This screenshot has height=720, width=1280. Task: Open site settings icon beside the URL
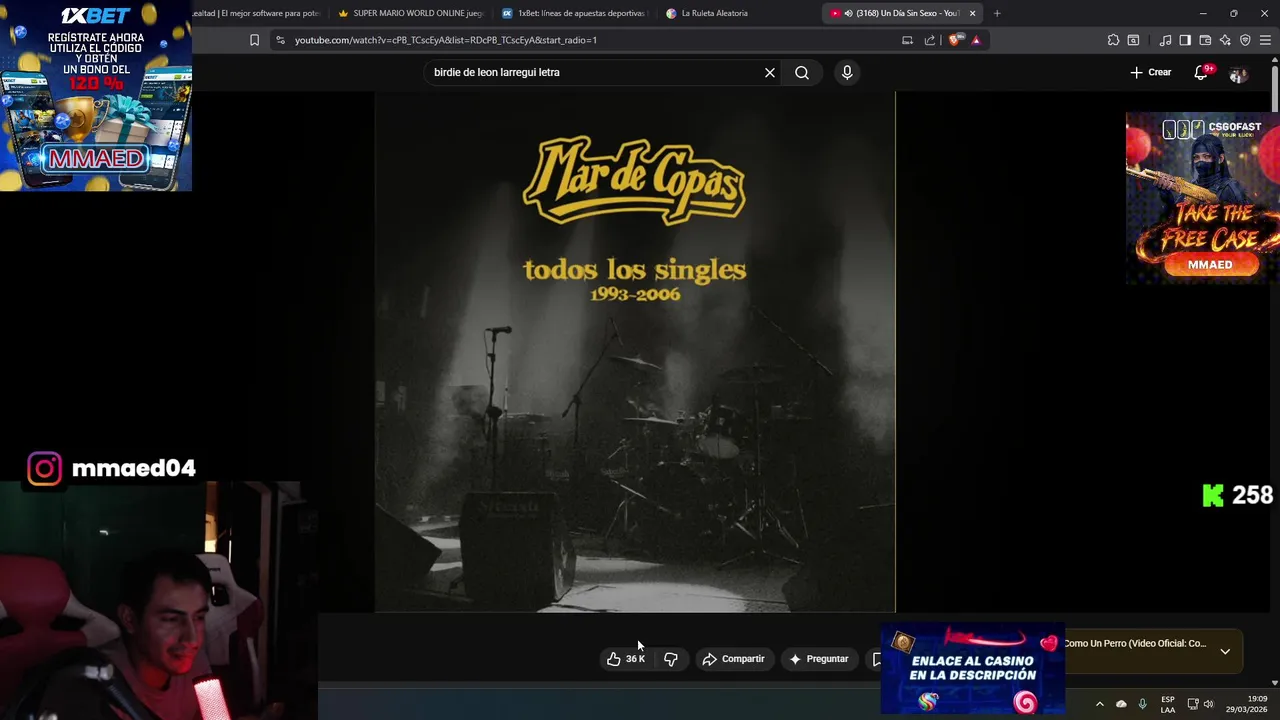pyautogui.click(x=280, y=40)
